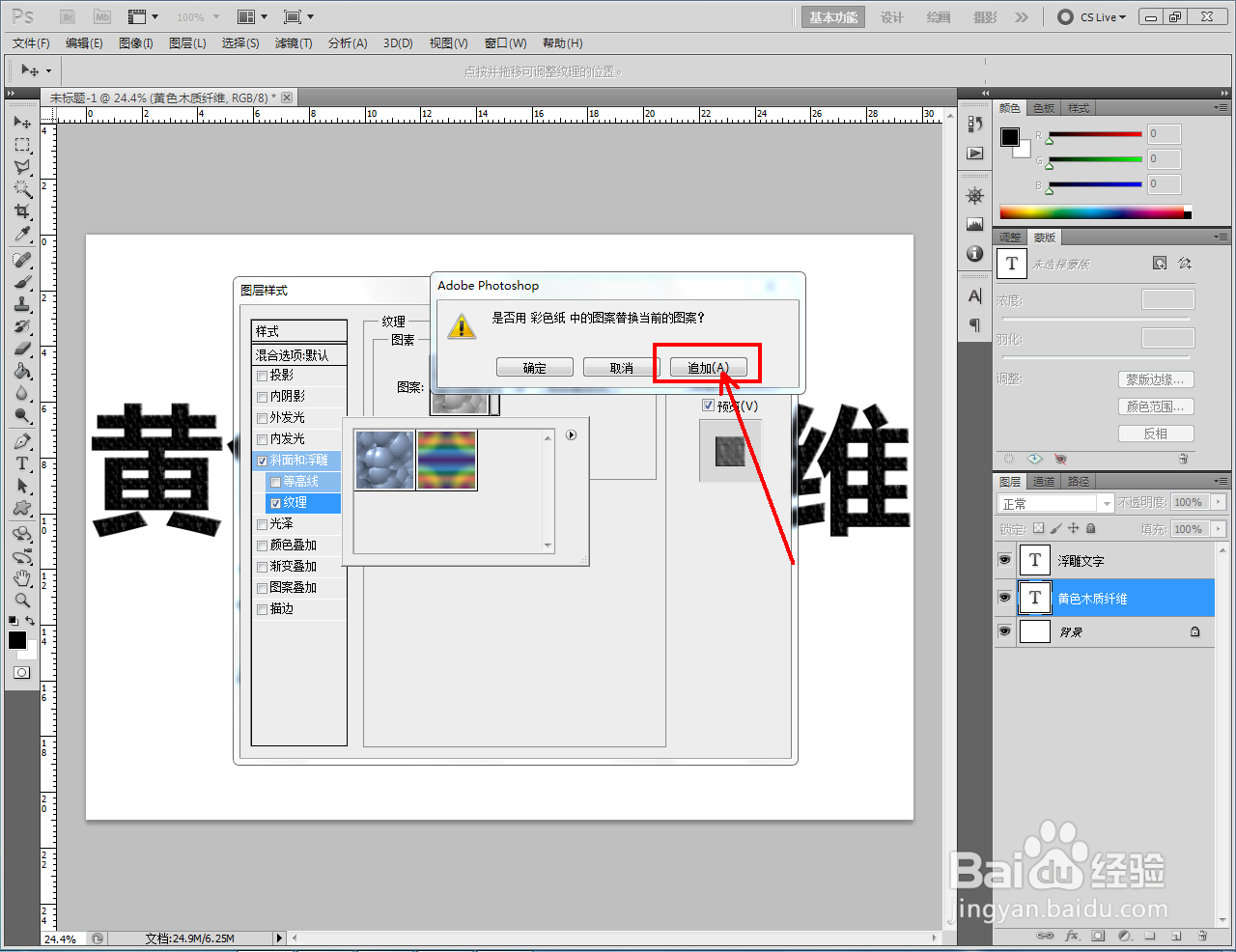Switch to the 通道 channels tab

(1043, 481)
